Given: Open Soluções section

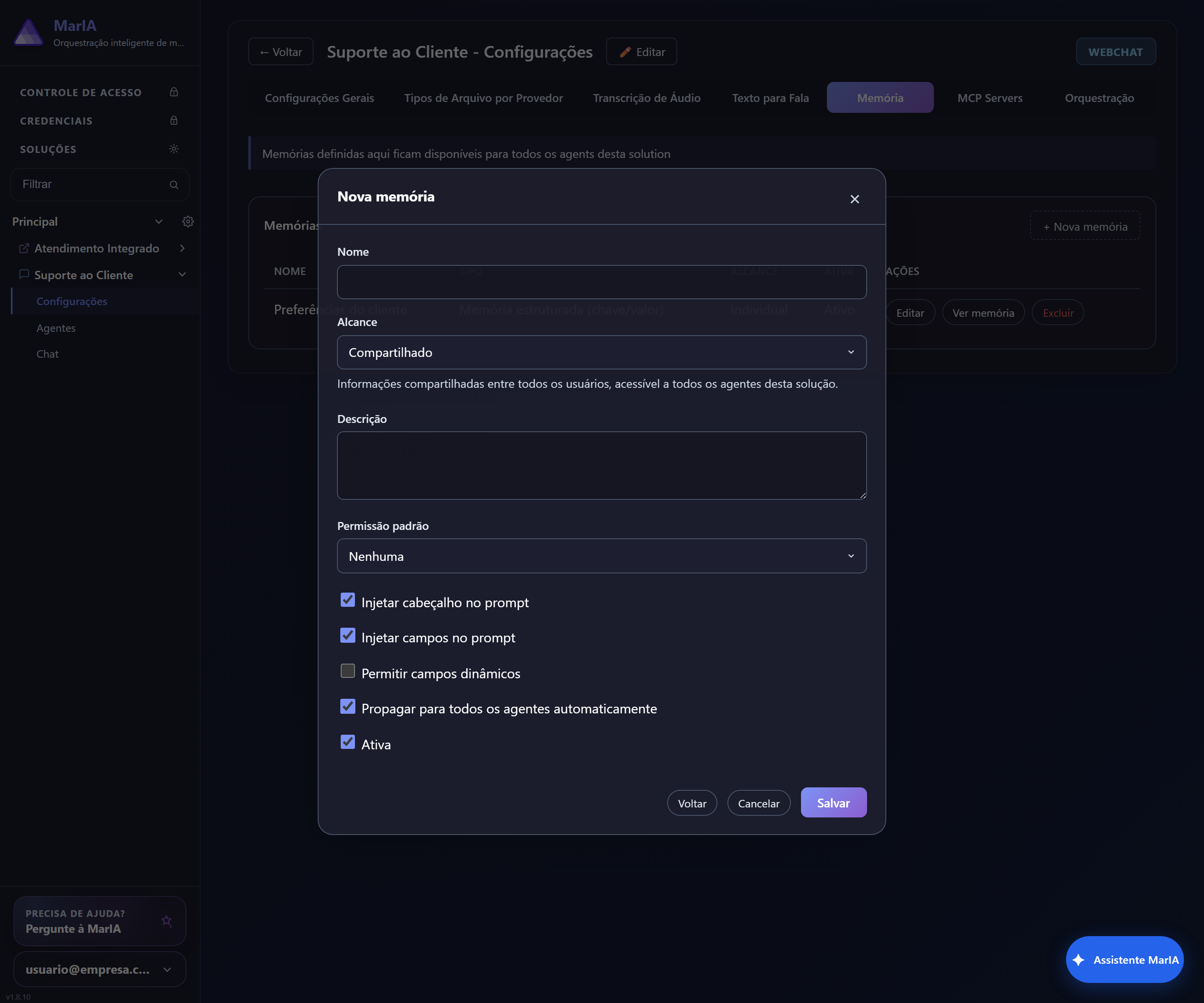Looking at the screenshot, I should [x=100, y=149].
